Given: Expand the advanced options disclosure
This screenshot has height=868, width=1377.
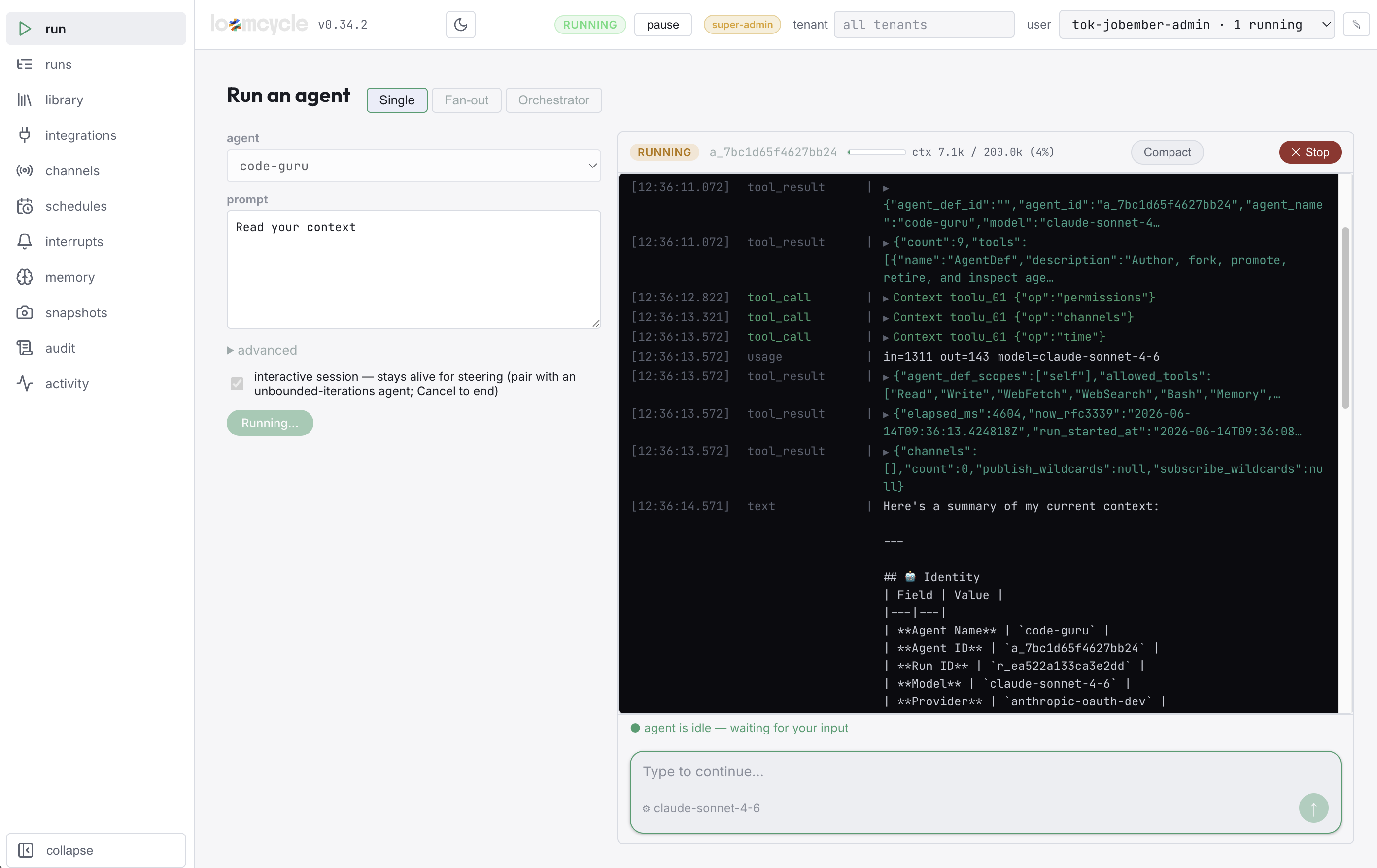Looking at the screenshot, I should pos(262,350).
